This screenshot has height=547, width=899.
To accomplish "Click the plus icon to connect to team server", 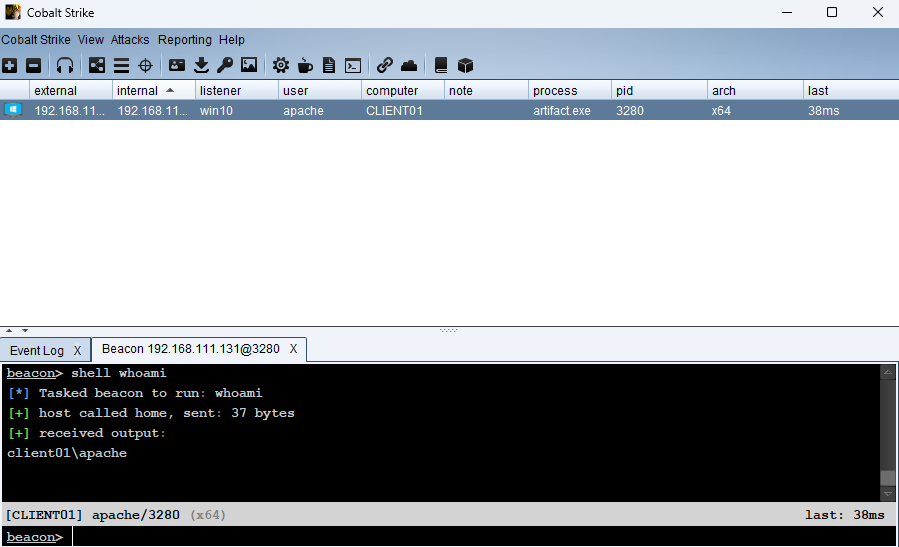I will click(x=9, y=66).
